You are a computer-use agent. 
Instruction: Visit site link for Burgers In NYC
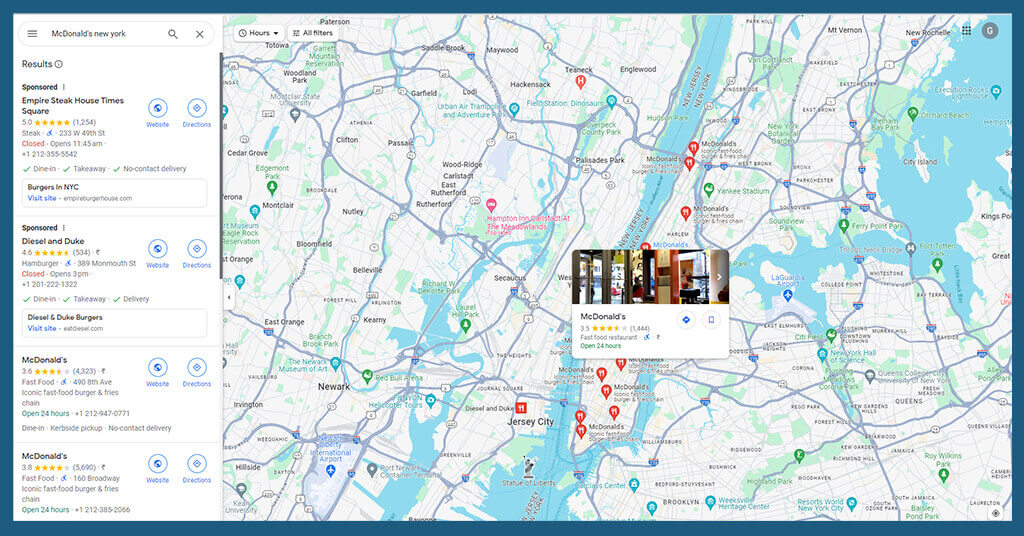click(42, 198)
